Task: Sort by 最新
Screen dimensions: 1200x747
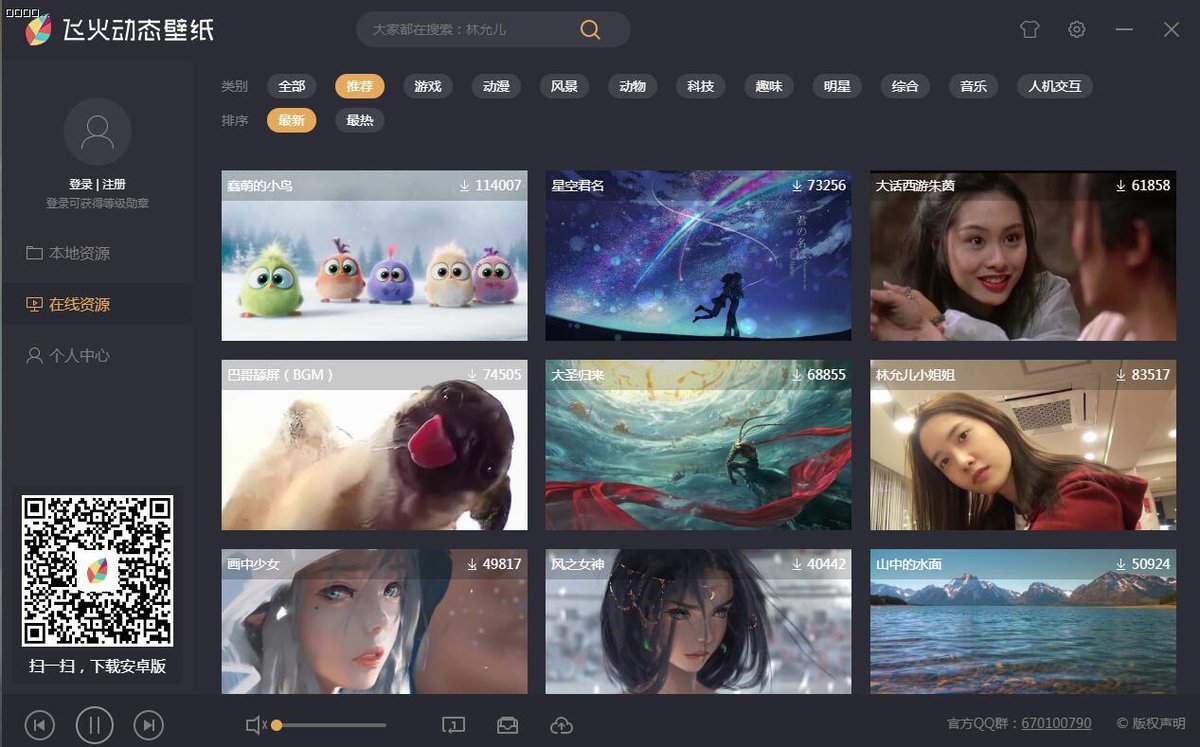Action: [292, 121]
